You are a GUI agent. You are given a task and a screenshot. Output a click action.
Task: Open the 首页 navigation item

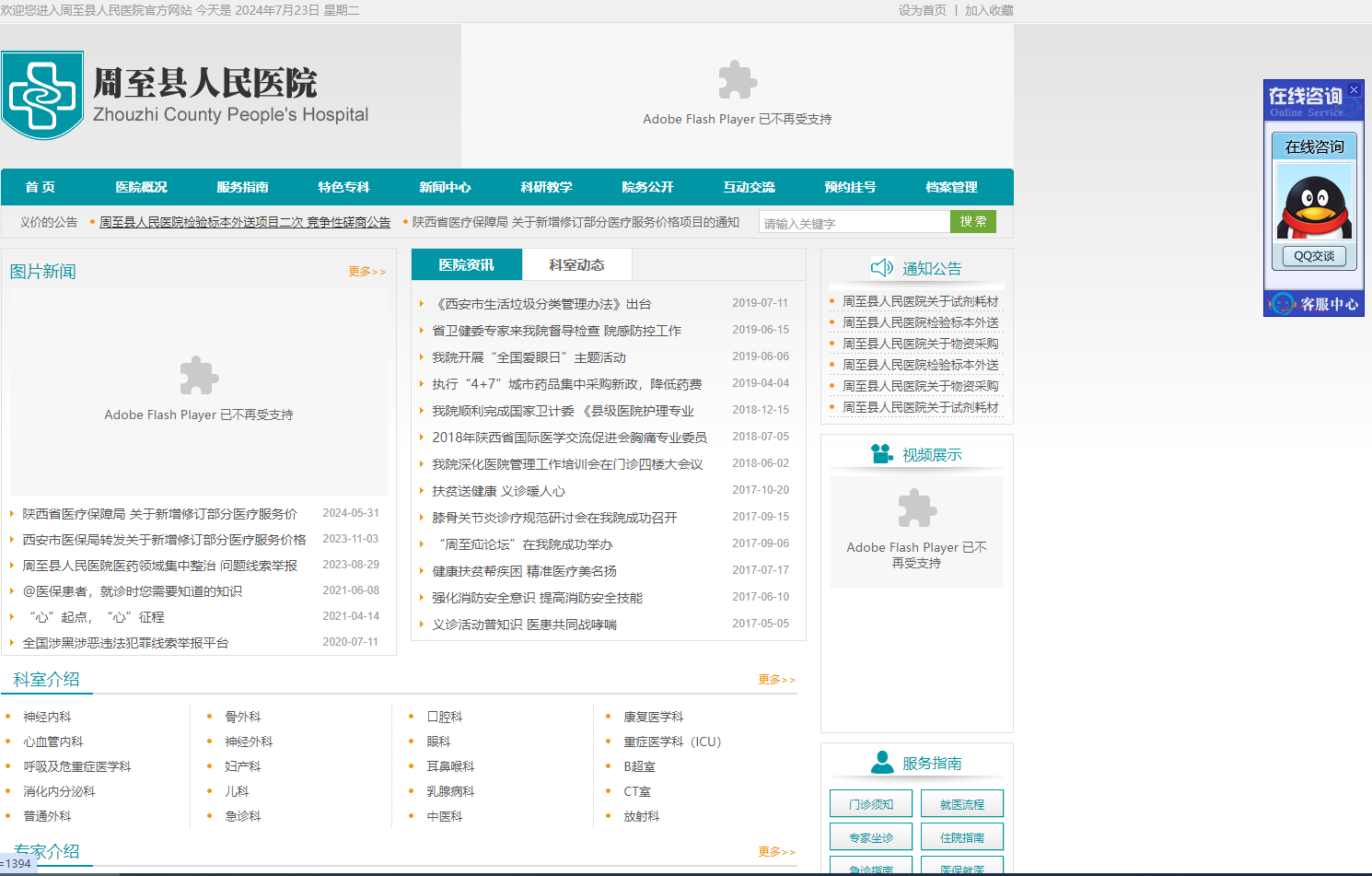point(41,187)
